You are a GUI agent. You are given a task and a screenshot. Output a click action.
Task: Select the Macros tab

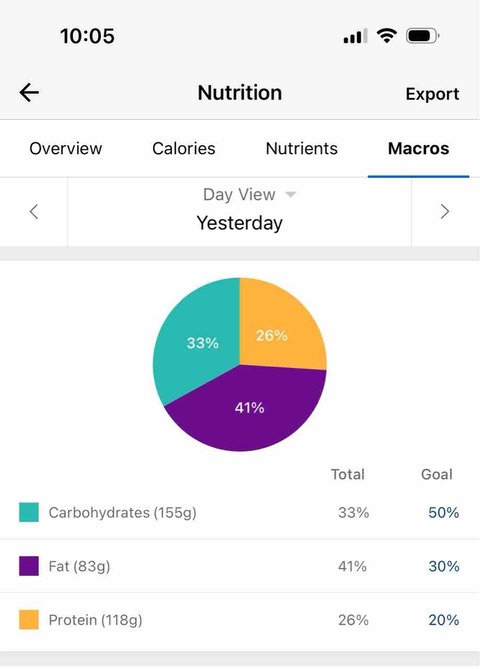(418, 148)
